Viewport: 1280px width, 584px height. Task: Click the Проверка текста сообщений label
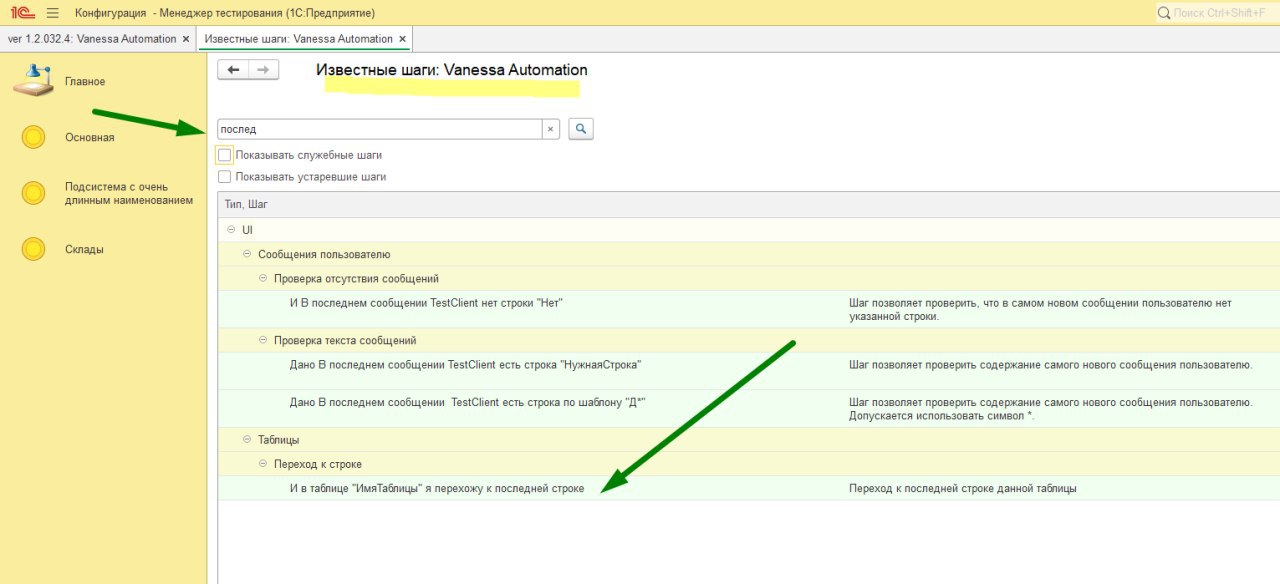click(345, 340)
